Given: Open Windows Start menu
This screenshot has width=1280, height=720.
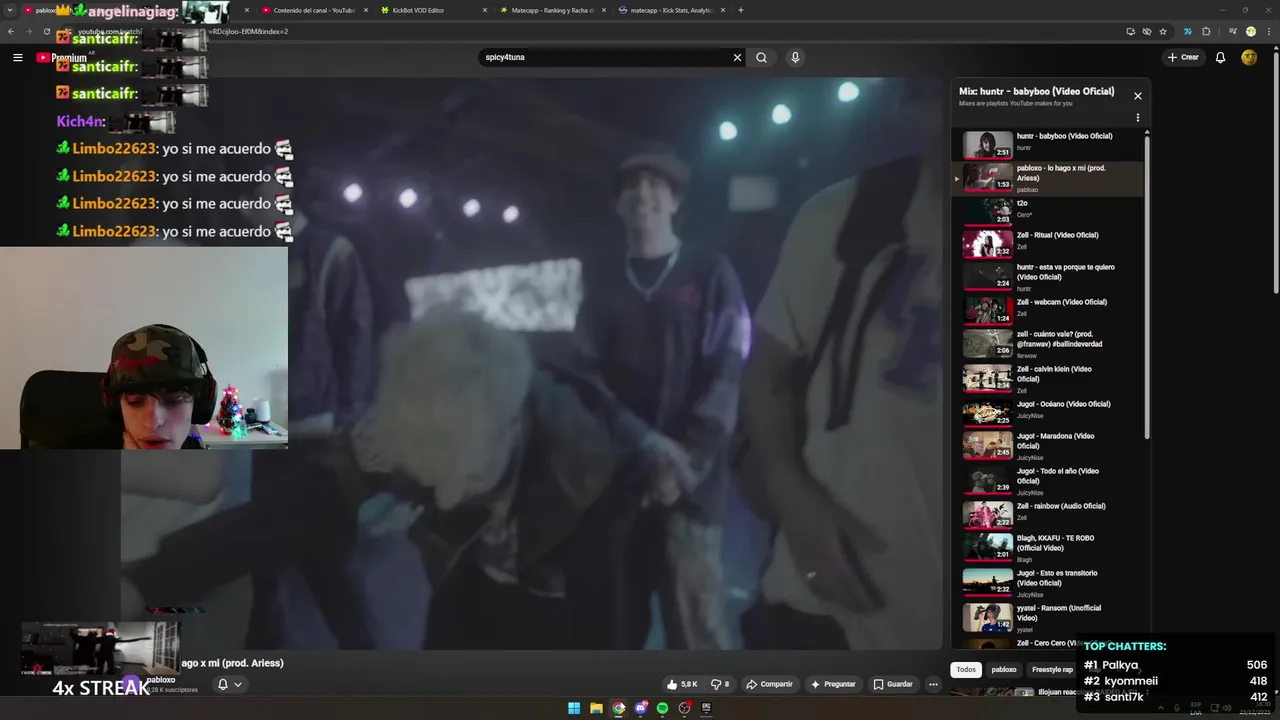Looking at the screenshot, I should pyautogui.click(x=574, y=708).
